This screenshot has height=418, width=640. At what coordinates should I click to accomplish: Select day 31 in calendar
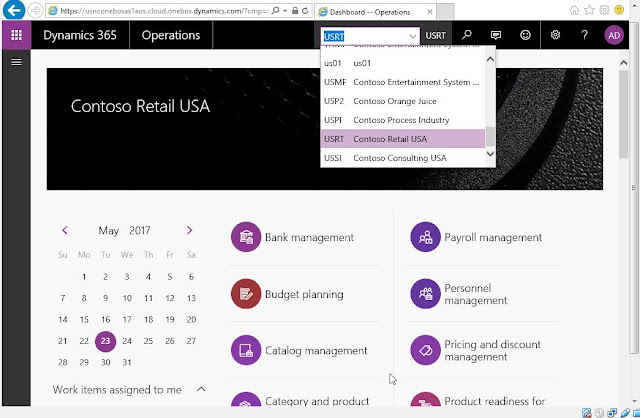[x=127, y=362]
